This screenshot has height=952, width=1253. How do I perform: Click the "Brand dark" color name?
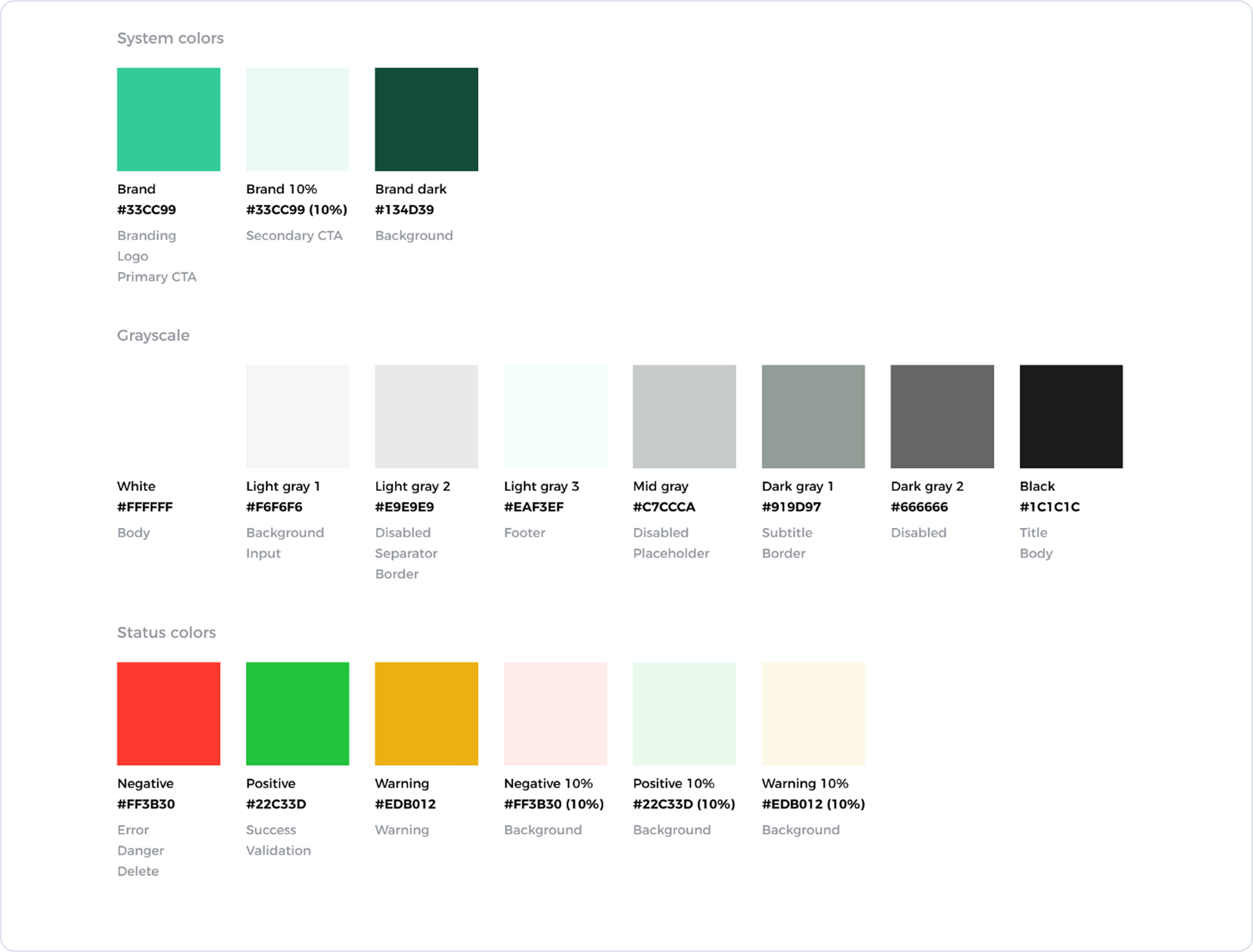(x=411, y=189)
